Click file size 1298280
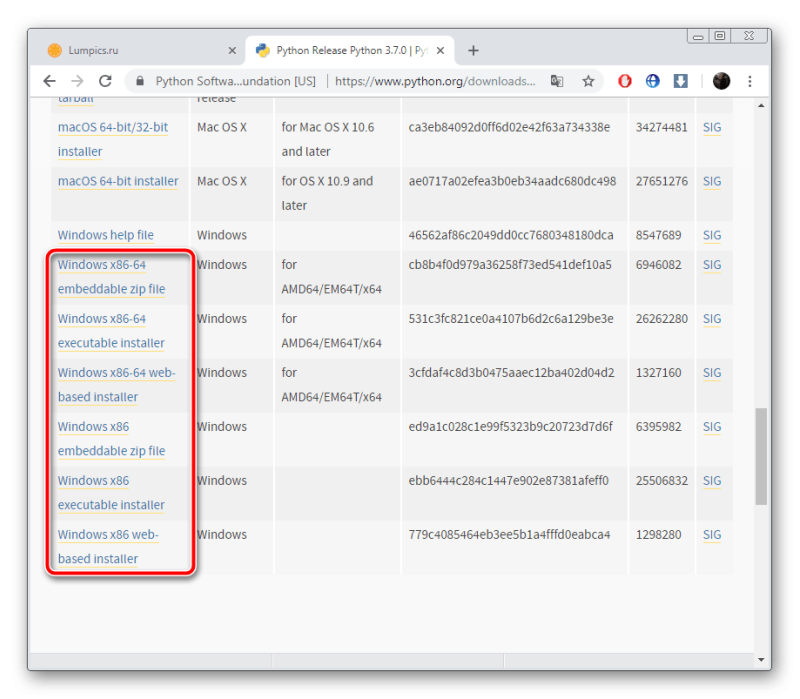800x699 pixels. click(658, 535)
